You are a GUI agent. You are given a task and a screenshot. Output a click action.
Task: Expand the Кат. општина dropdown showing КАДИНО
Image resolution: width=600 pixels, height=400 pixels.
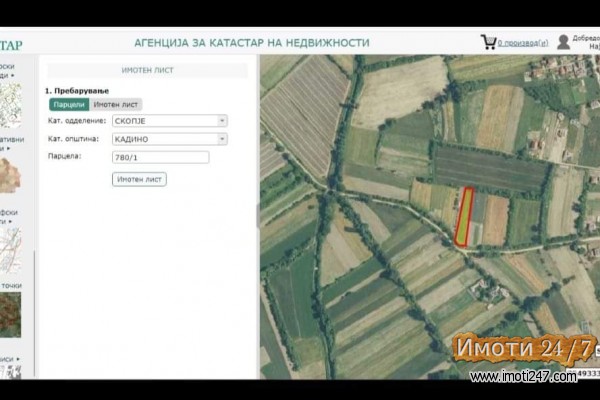coord(168,139)
